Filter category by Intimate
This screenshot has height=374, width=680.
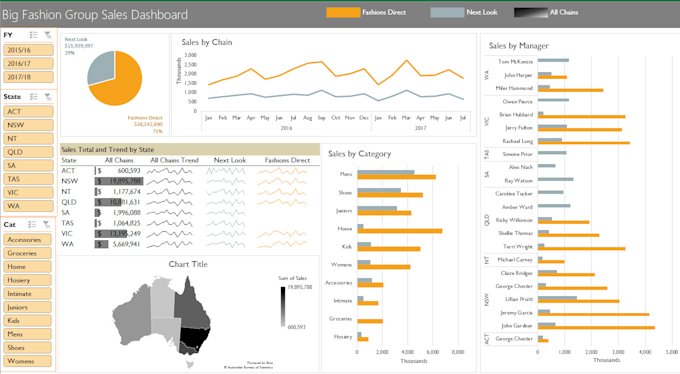pyautogui.click(x=27, y=293)
